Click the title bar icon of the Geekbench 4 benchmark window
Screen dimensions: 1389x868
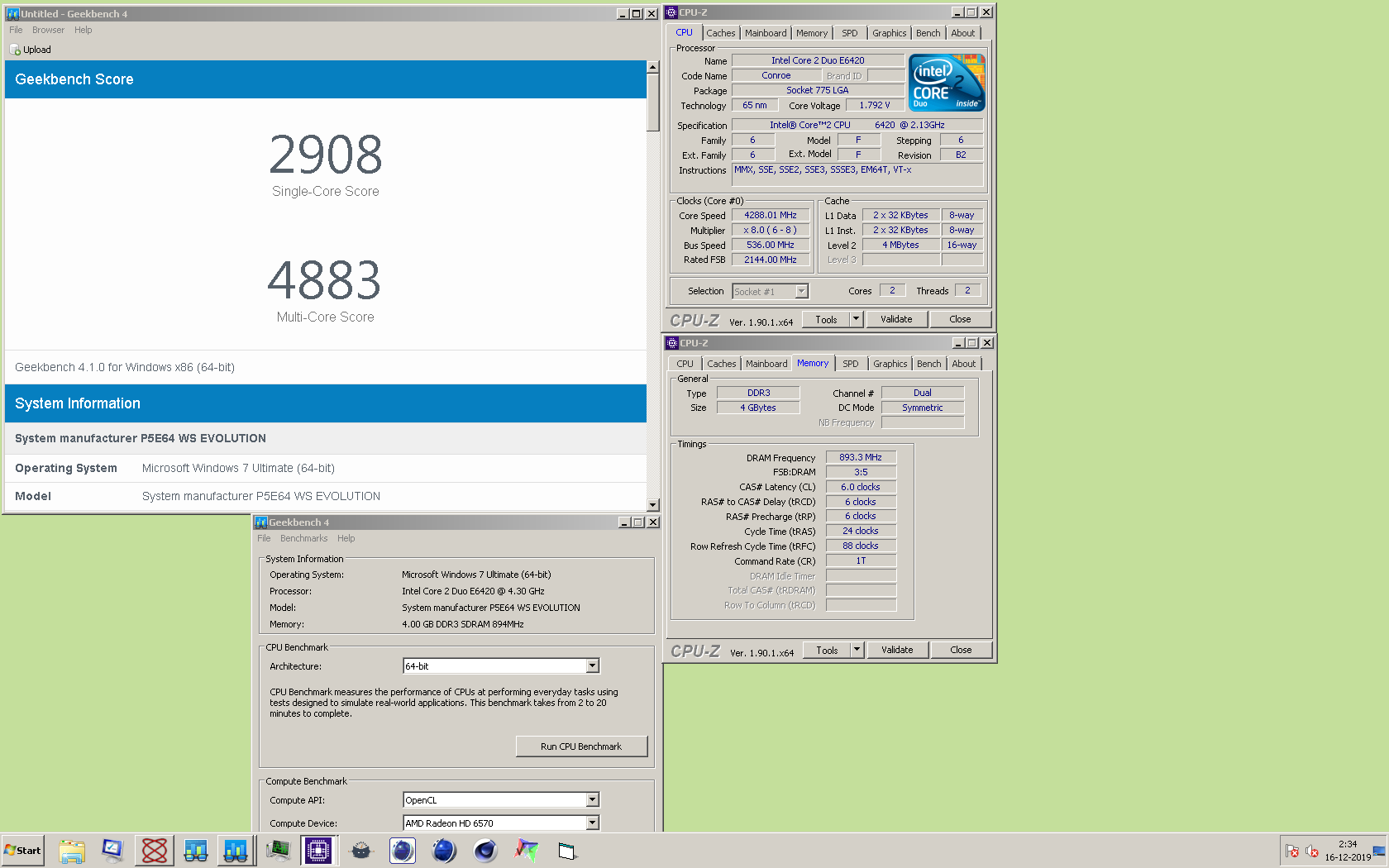point(261,522)
